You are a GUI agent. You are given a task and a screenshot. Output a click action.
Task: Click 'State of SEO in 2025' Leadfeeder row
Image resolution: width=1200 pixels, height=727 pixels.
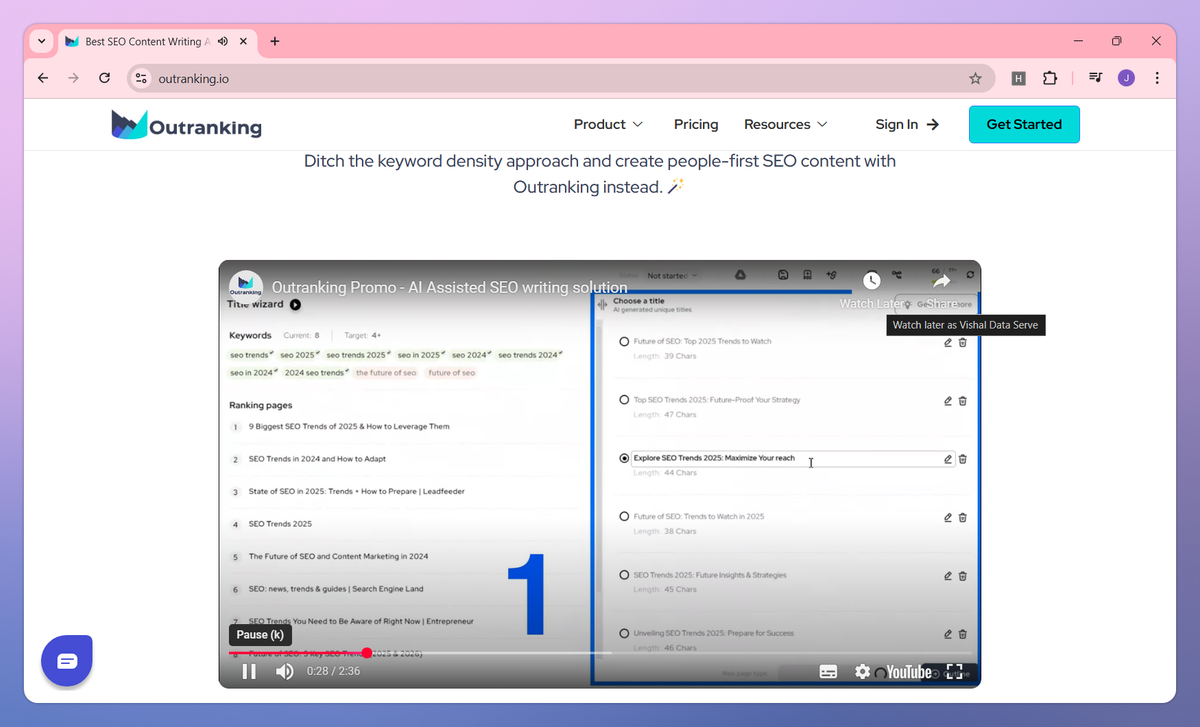356,491
